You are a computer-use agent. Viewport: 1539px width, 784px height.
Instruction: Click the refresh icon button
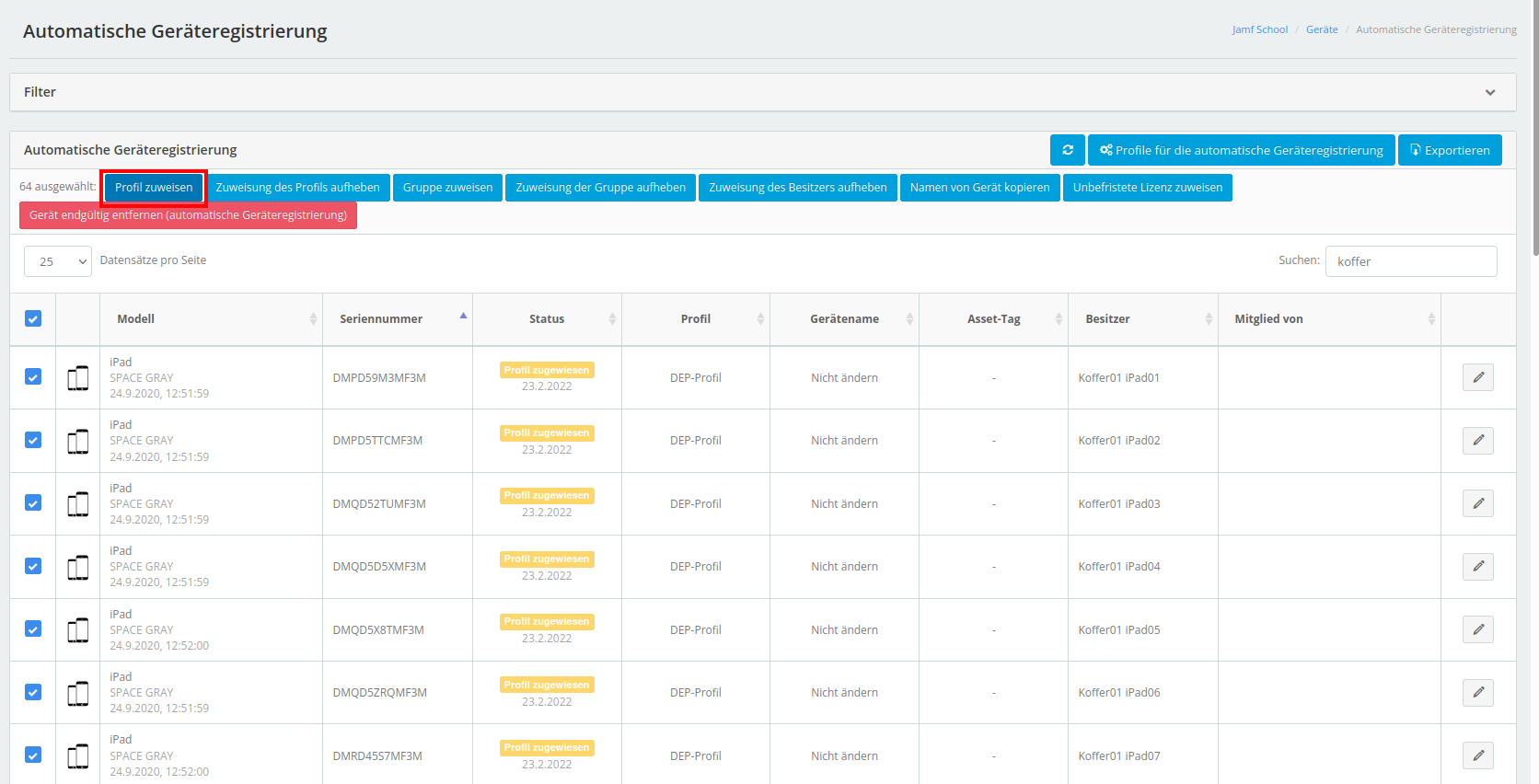pyautogui.click(x=1067, y=150)
